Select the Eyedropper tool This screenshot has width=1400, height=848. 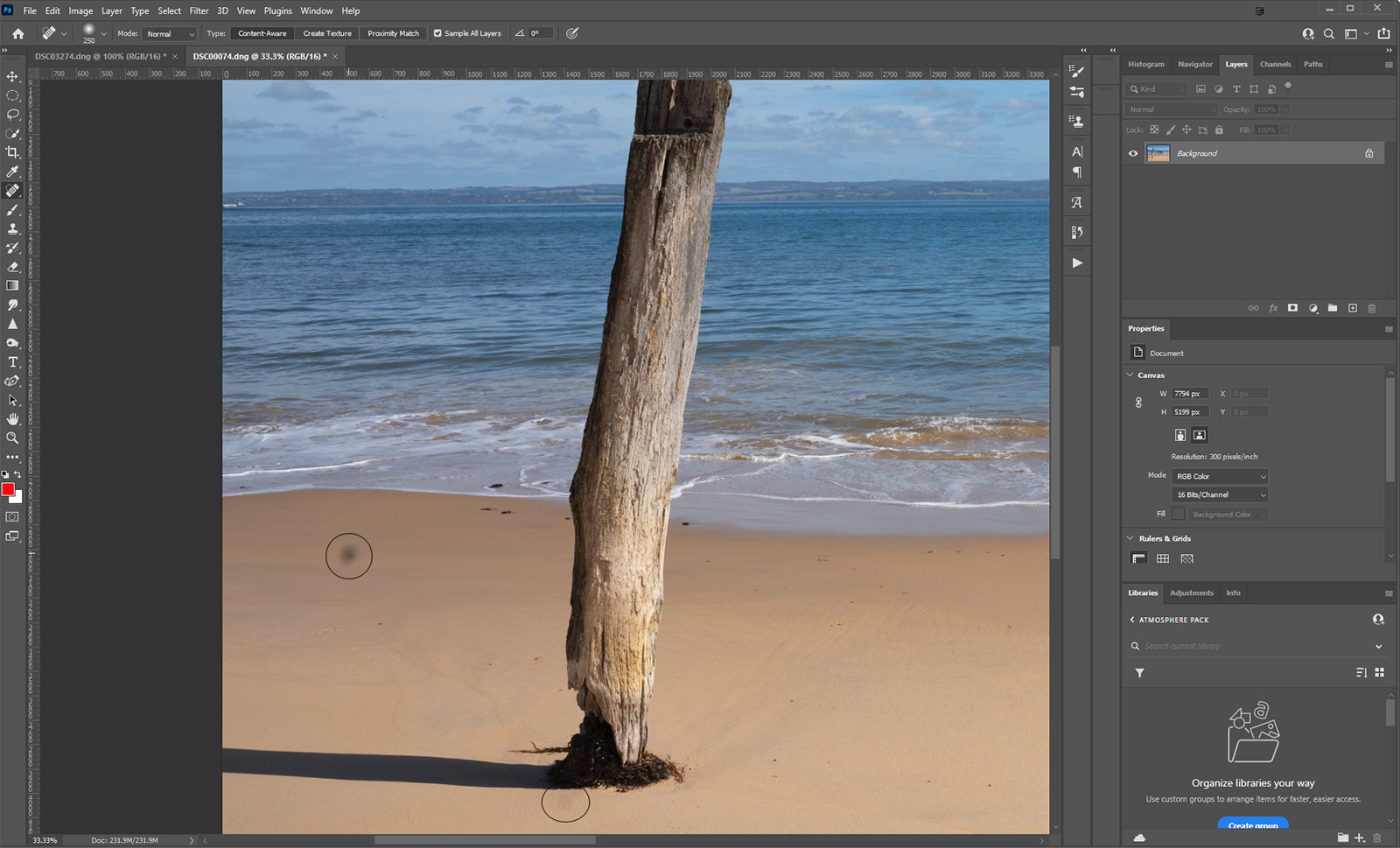point(12,172)
